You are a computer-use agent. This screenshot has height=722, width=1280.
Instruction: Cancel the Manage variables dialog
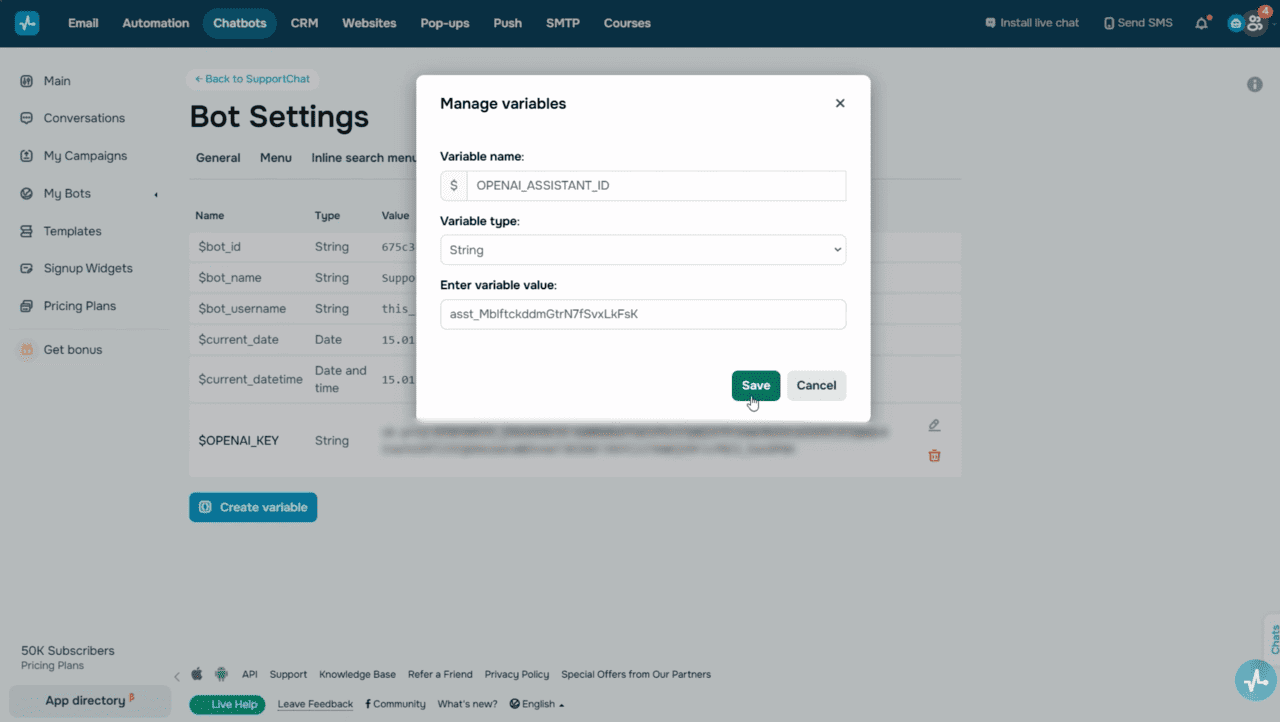(x=817, y=386)
